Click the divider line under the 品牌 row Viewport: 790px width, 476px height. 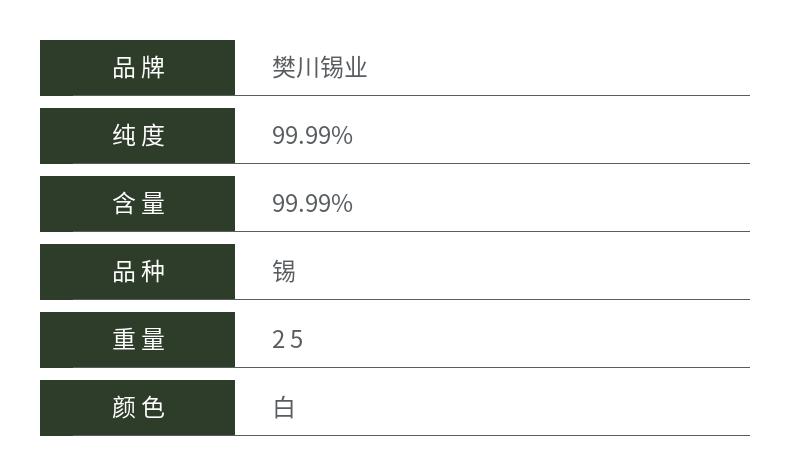tap(492, 95)
